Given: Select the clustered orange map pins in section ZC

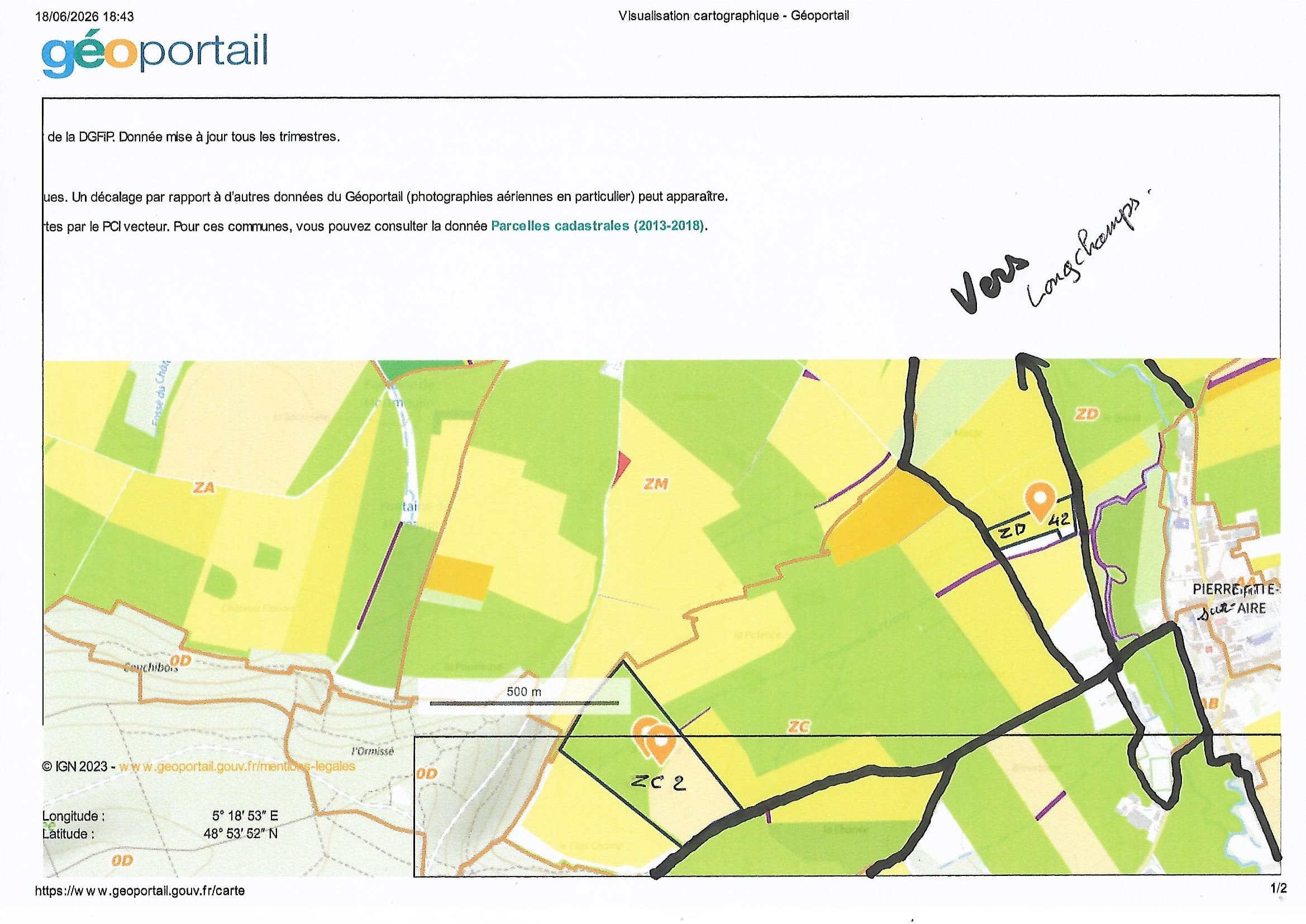Looking at the screenshot, I should click(655, 740).
